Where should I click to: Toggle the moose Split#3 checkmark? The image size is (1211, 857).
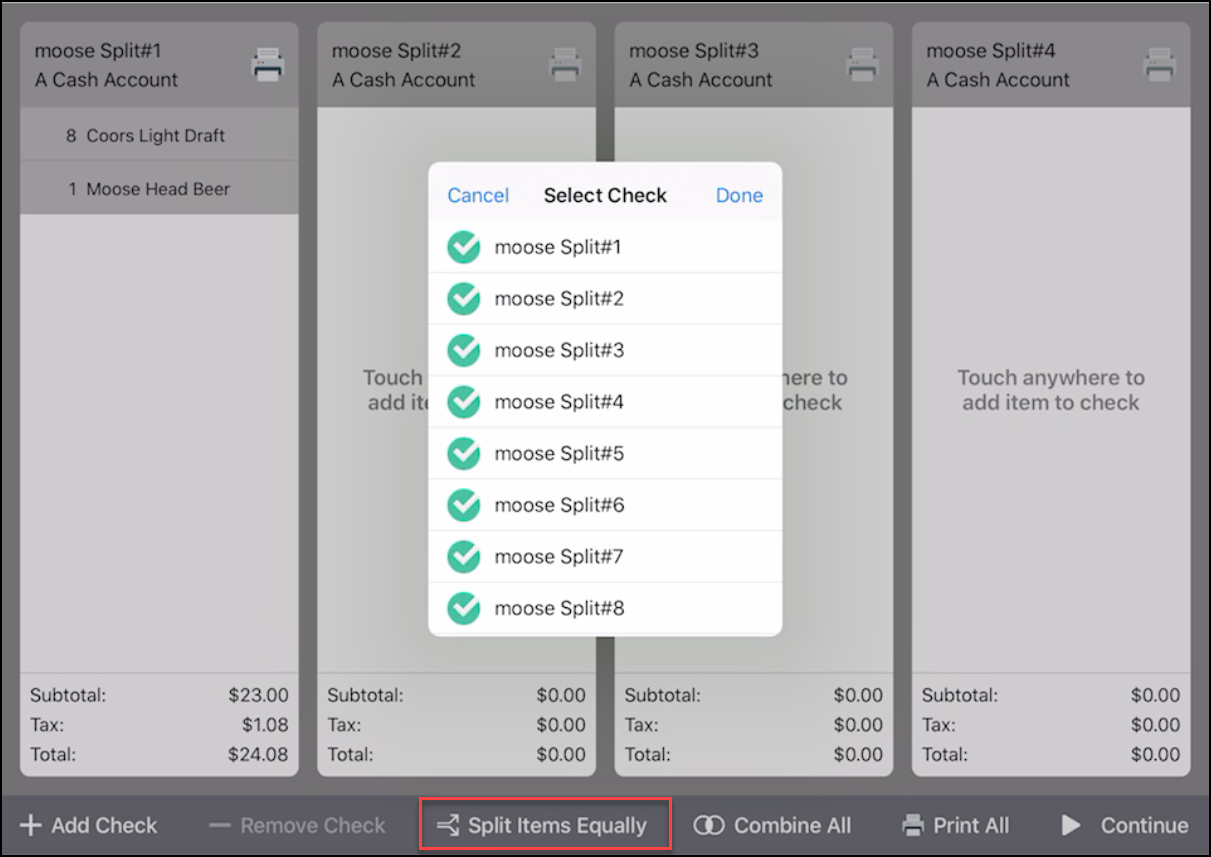coord(464,350)
